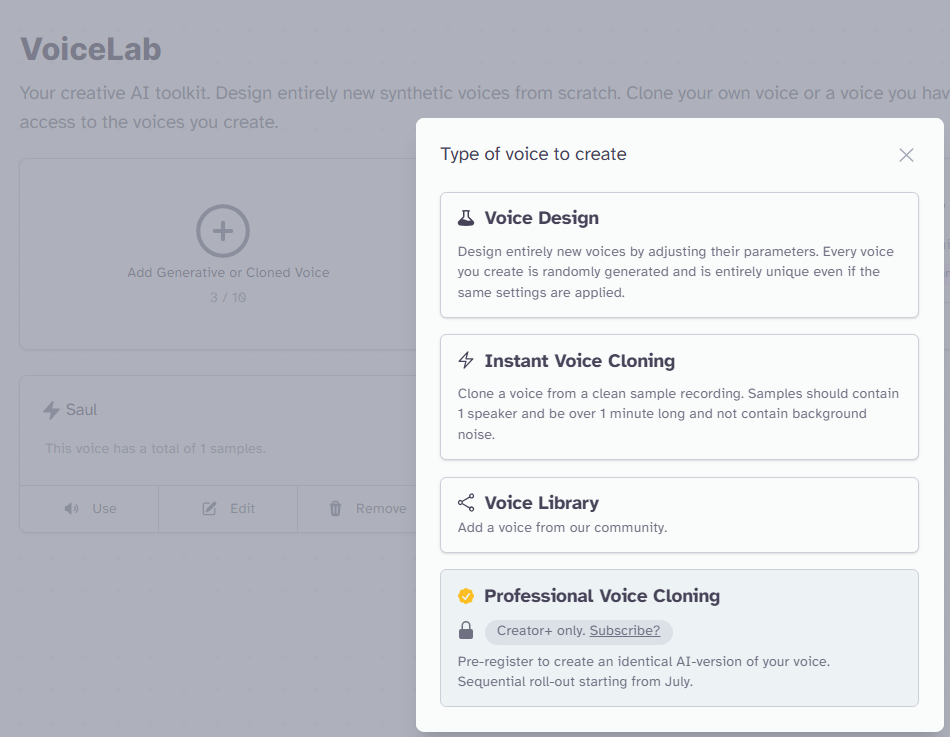
Task: Click the Instant Voice Cloning description paragraph
Action: [x=678, y=414]
